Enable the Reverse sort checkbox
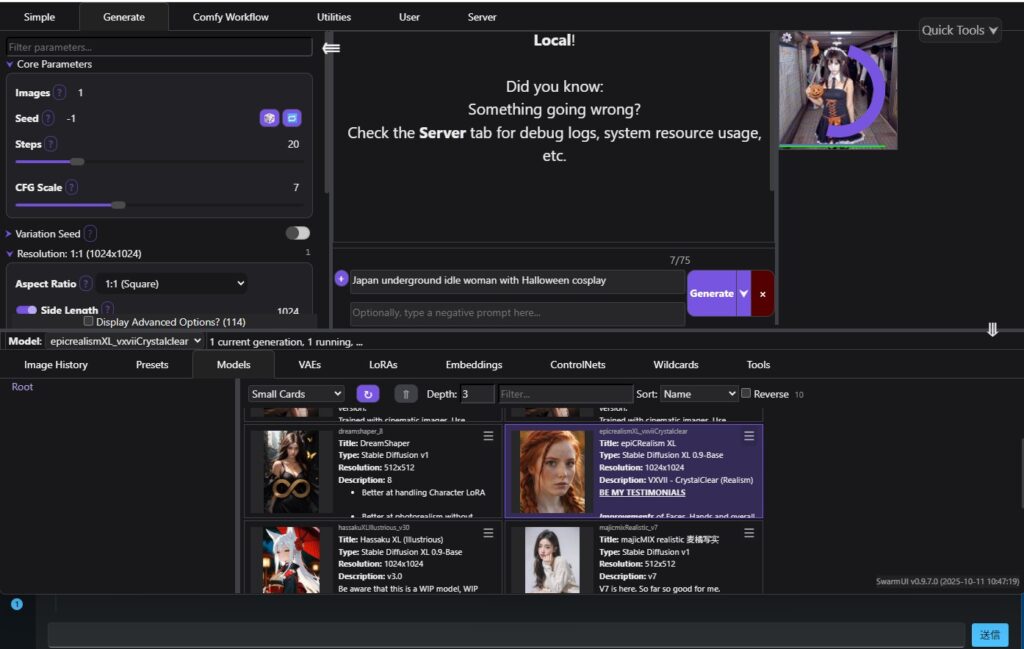 point(746,394)
